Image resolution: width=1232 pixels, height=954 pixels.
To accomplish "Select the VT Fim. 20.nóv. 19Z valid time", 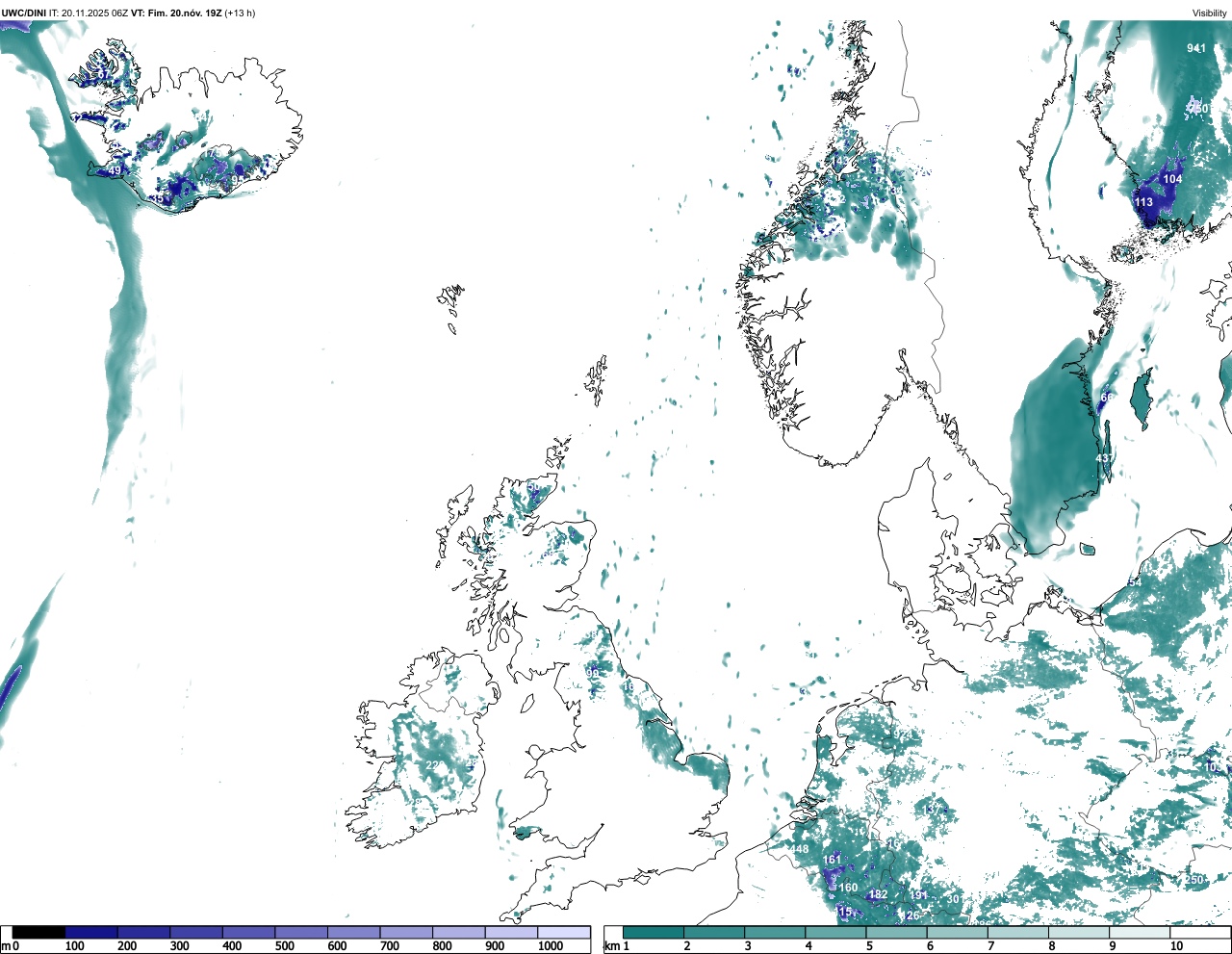I will (x=176, y=13).
